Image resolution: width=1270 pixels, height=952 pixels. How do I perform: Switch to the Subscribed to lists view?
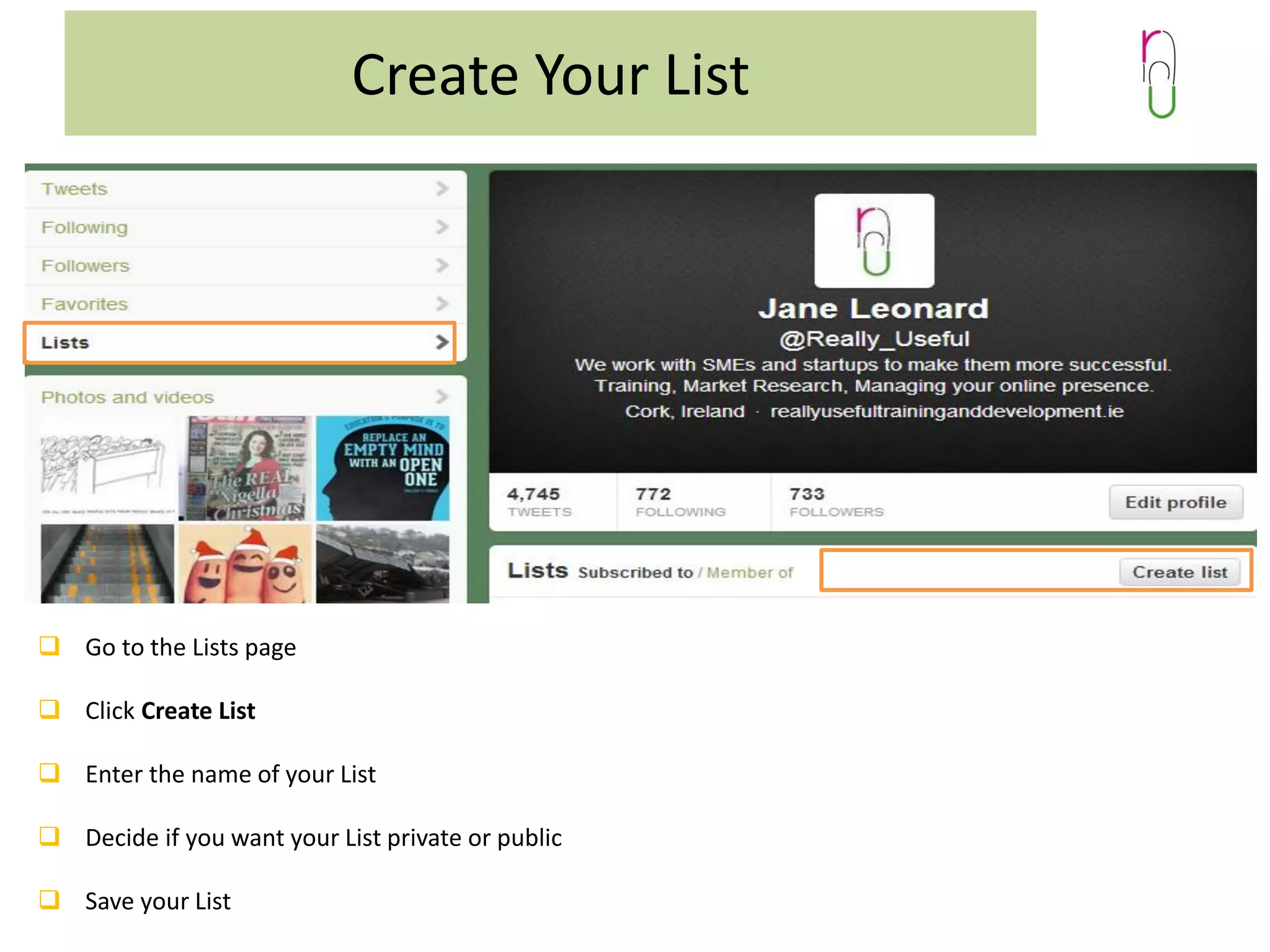pos(636,573)
